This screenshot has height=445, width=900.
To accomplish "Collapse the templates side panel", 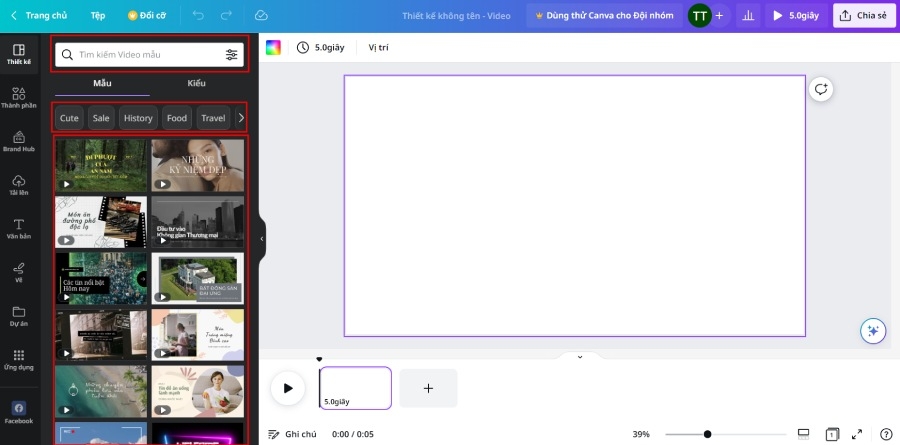I will point(262,239).
